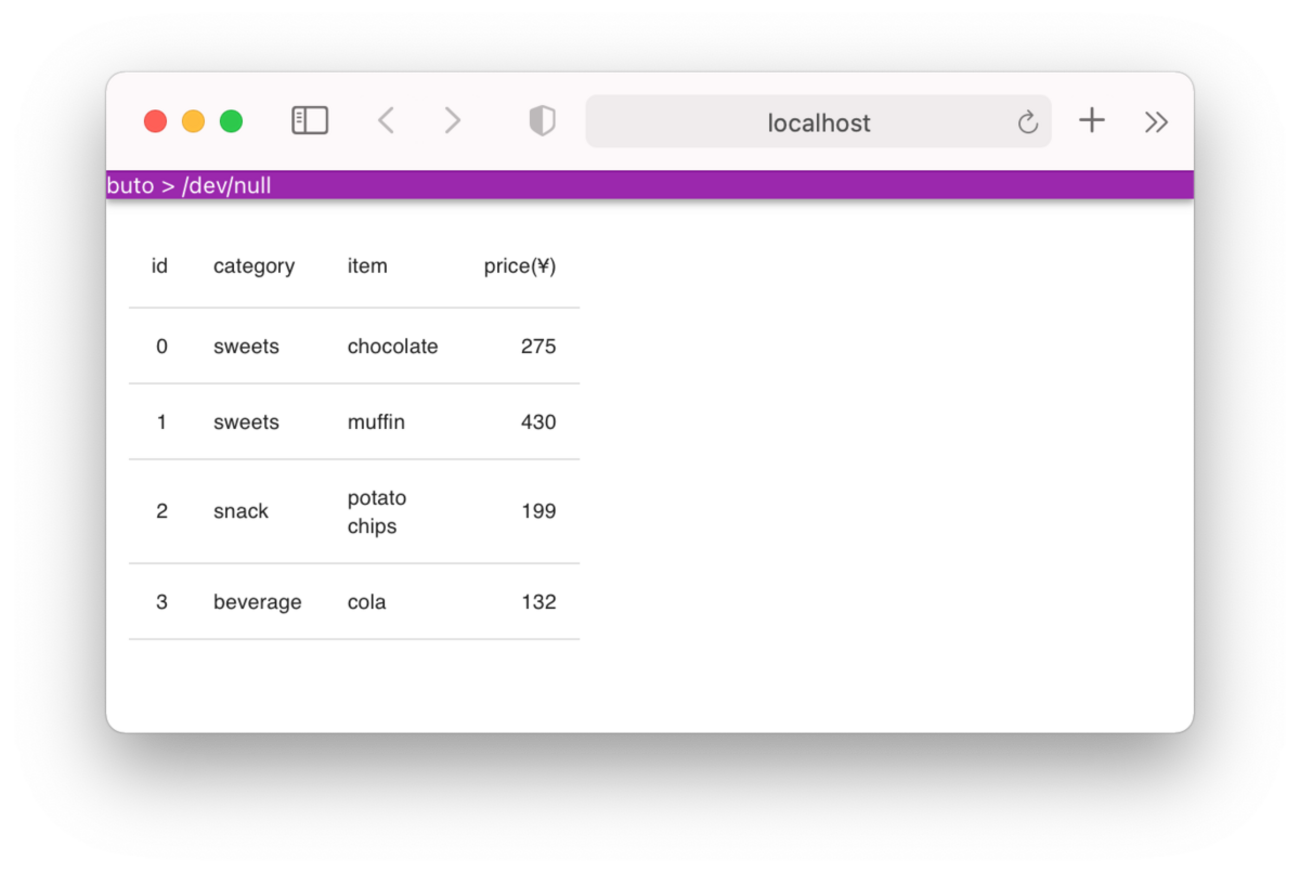The height and width of the screenshot is (873, 1300).
Task: Sort by the category column header
Action: click(254, 266)
